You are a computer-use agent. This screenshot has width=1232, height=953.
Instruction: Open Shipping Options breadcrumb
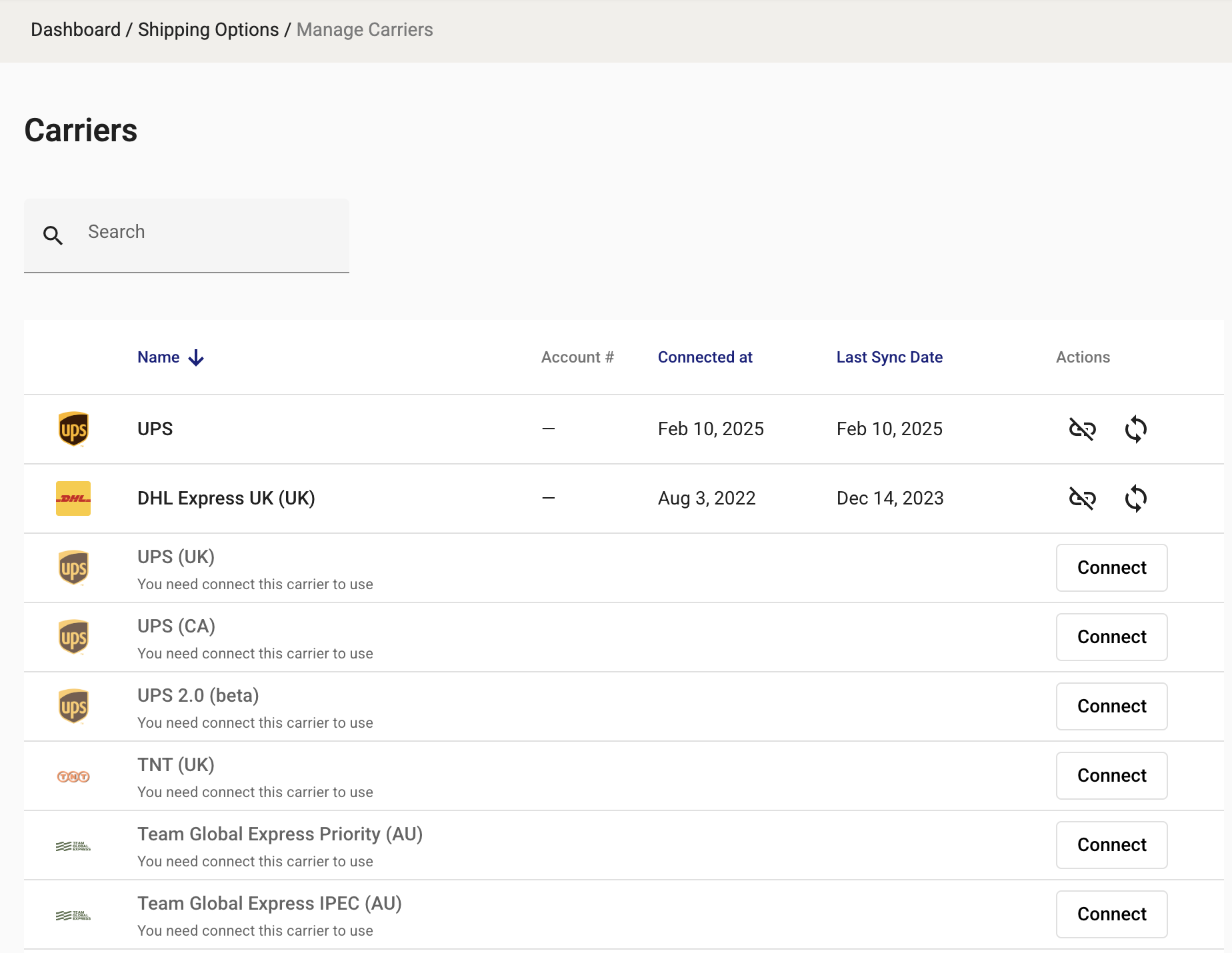(x=208, y=30)
